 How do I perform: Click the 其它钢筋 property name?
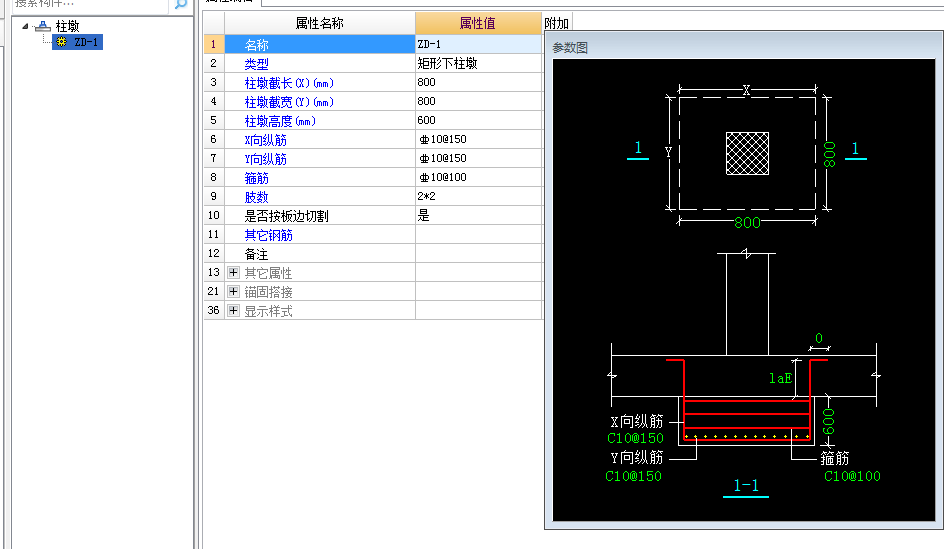pyautogui.click(x=269, y=235)
